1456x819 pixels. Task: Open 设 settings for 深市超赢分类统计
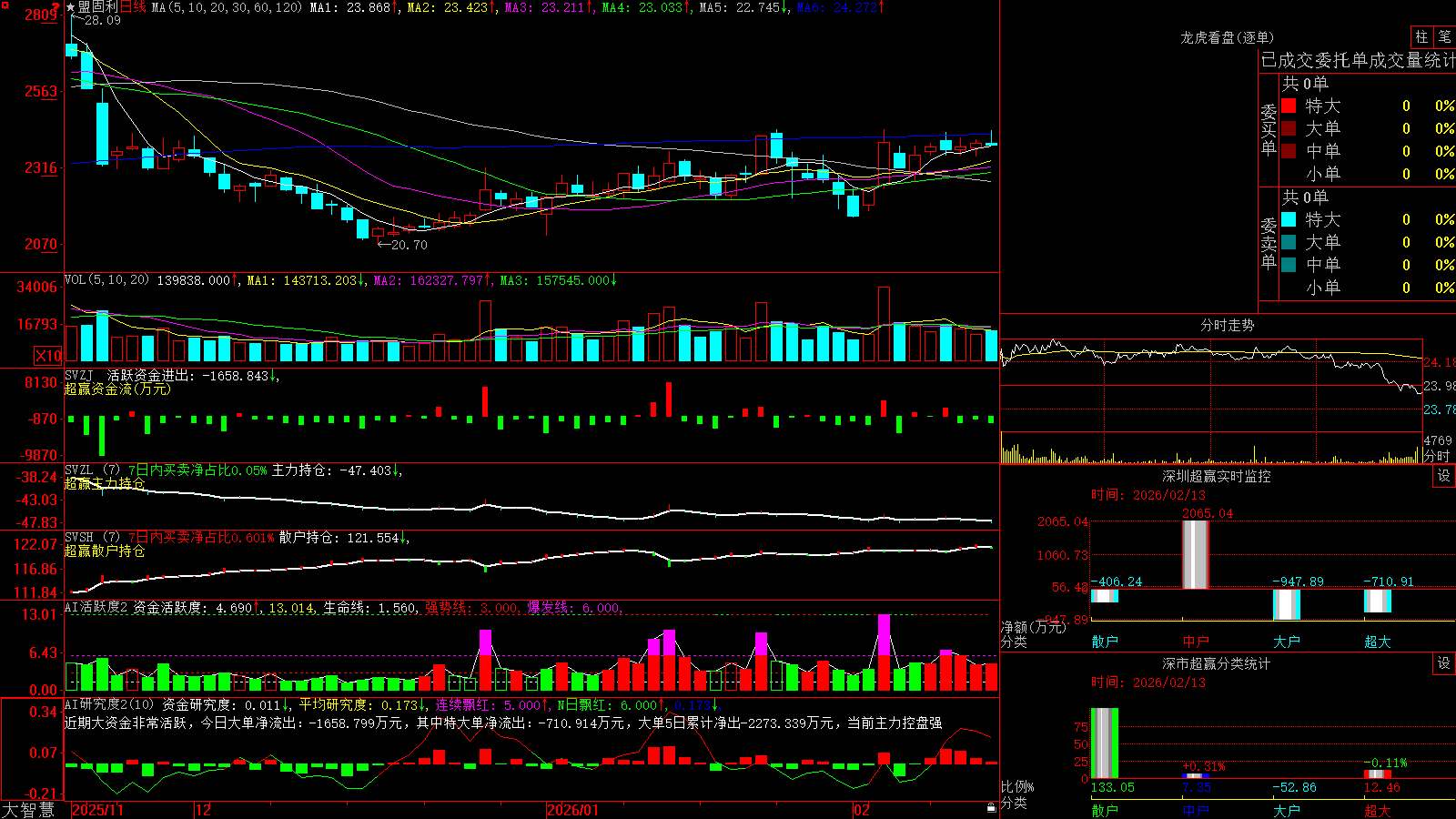click(1444, 663)
